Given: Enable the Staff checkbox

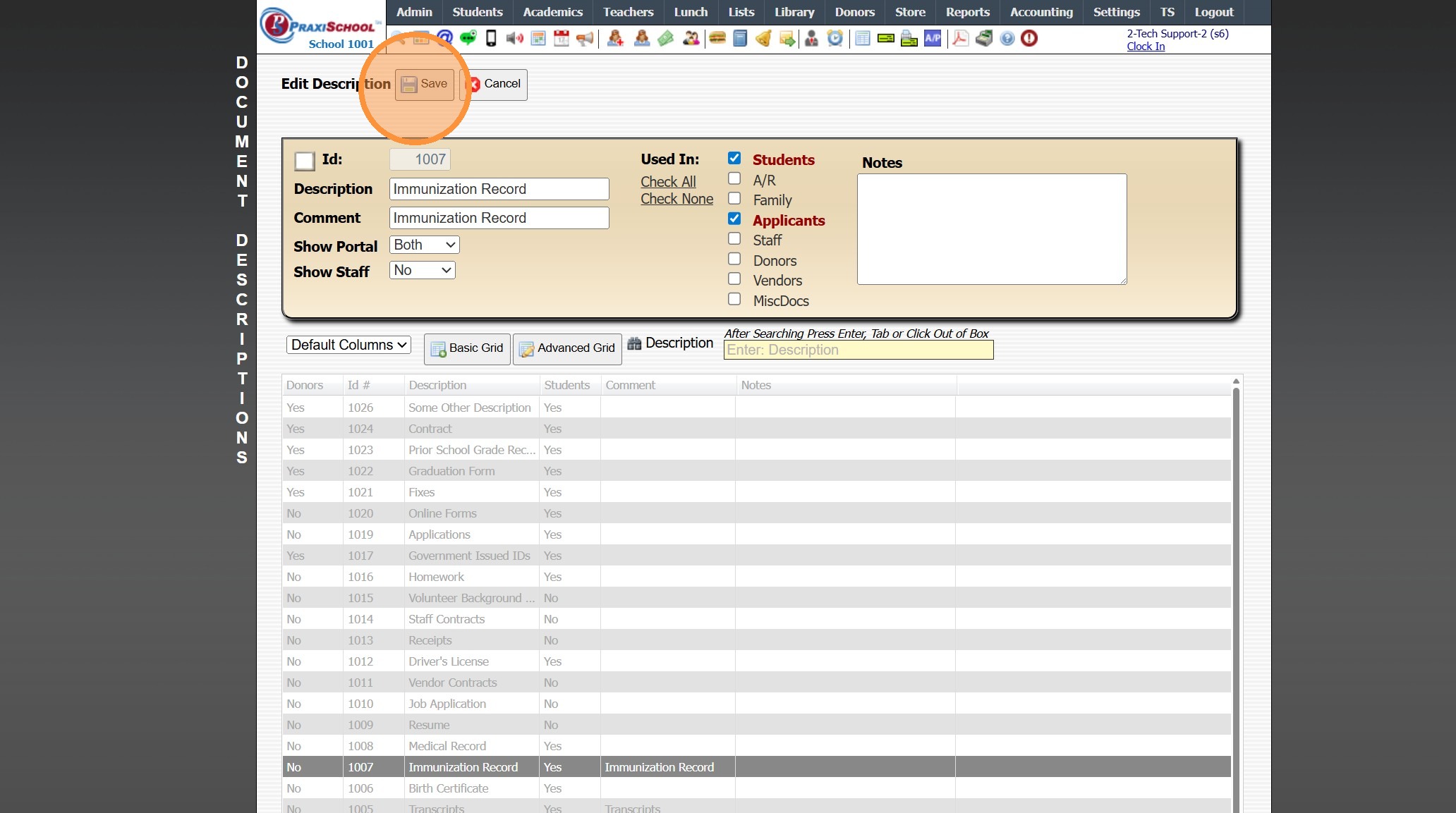Looking at the screenshot, I should (734, 239).
